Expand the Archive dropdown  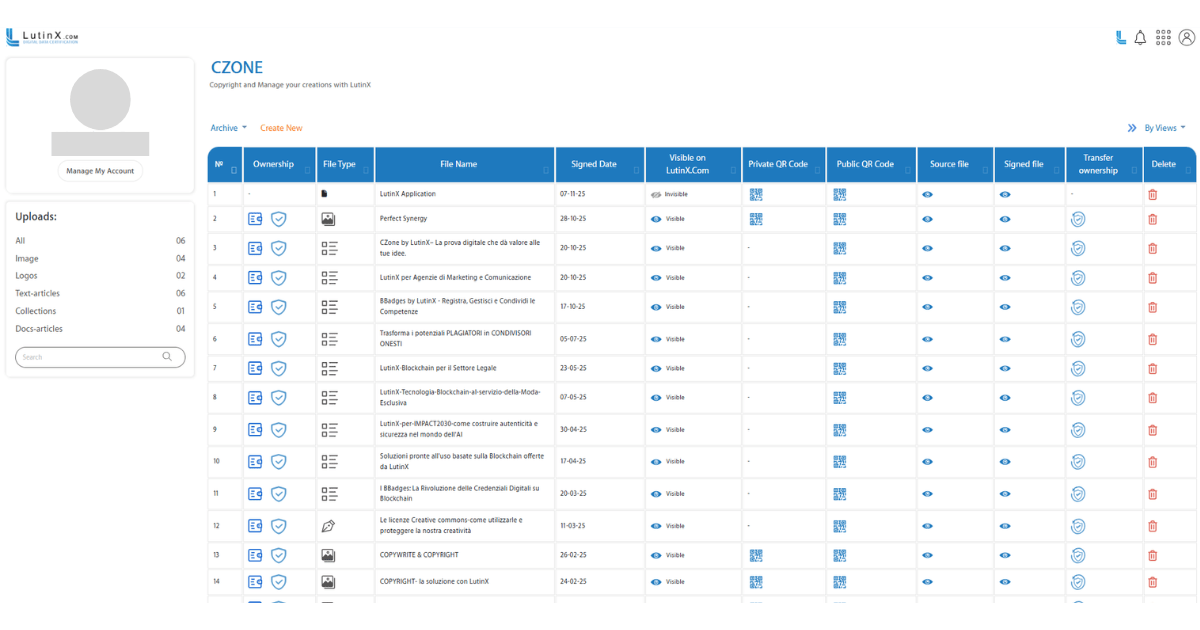(229, 128)
